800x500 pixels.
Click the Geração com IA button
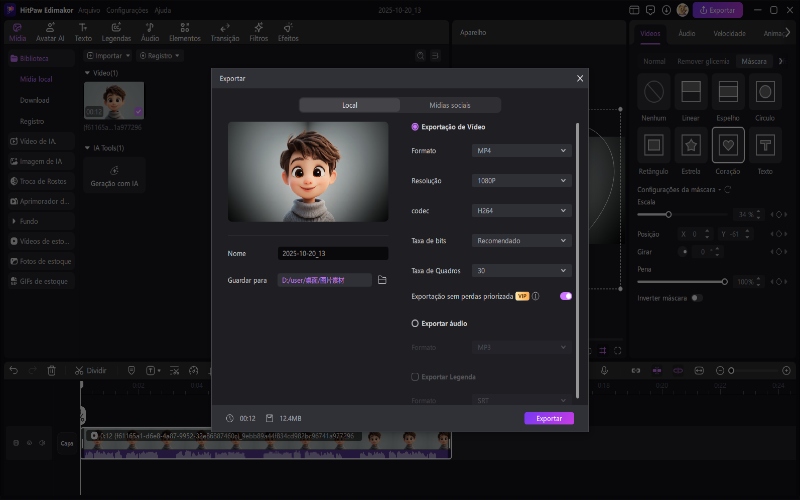(115, 175)
